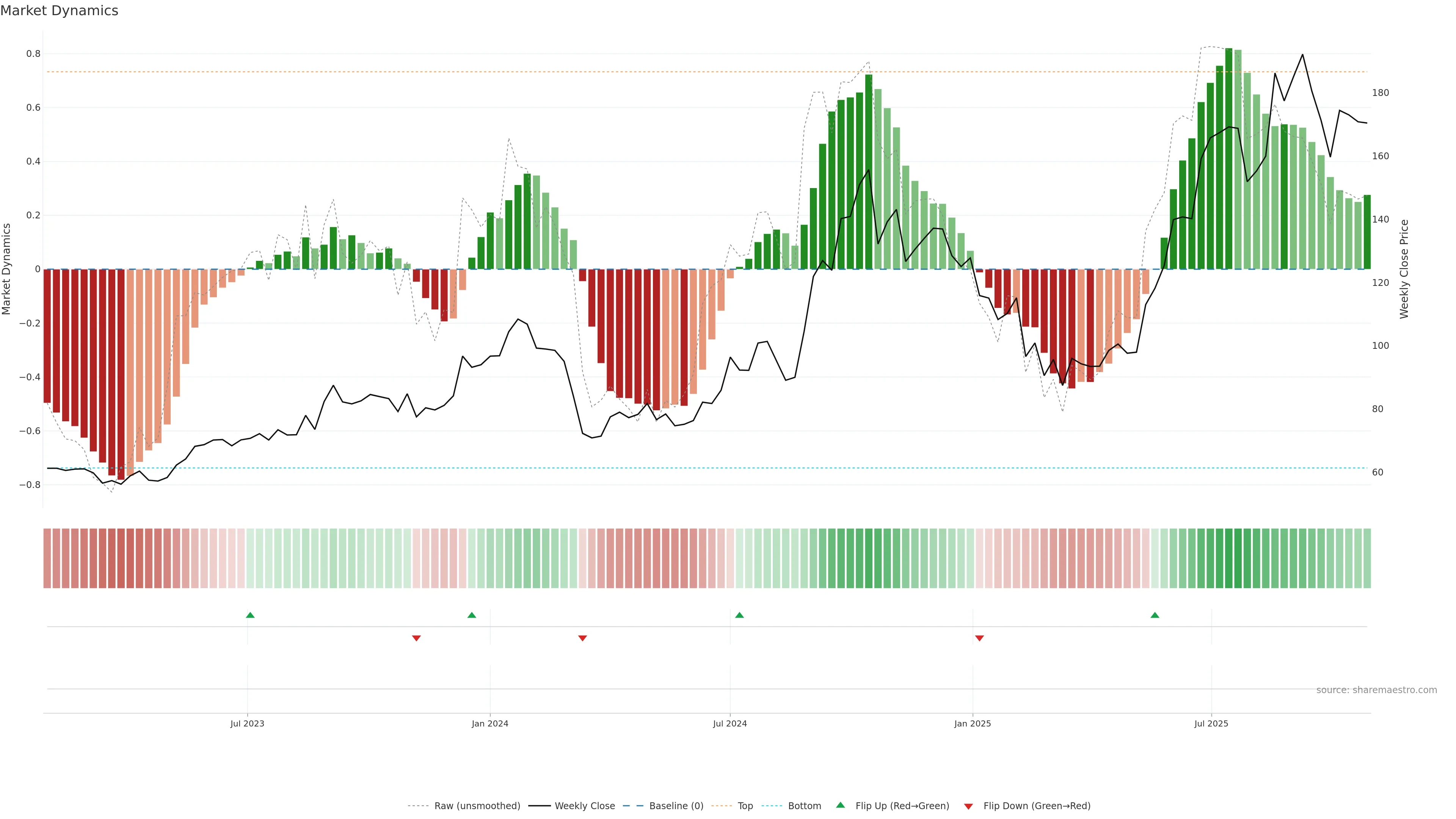
Task: Toggle Weekly Close legend entry
Action: point(584,806)
